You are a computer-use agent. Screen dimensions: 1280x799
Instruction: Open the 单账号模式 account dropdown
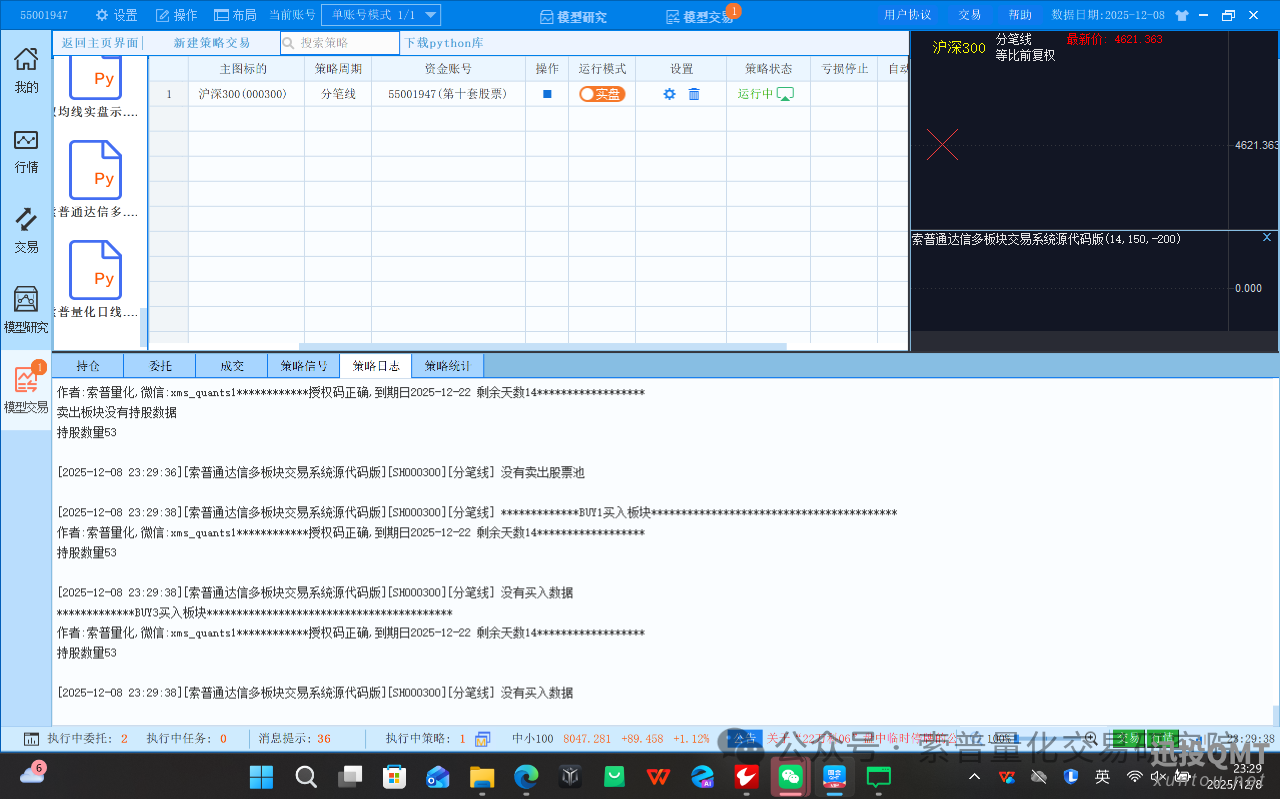coord(380,14)
